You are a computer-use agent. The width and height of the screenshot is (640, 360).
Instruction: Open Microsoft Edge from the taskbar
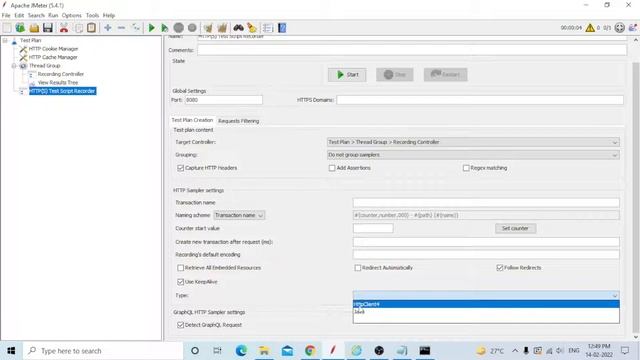[x=241, y=351]
